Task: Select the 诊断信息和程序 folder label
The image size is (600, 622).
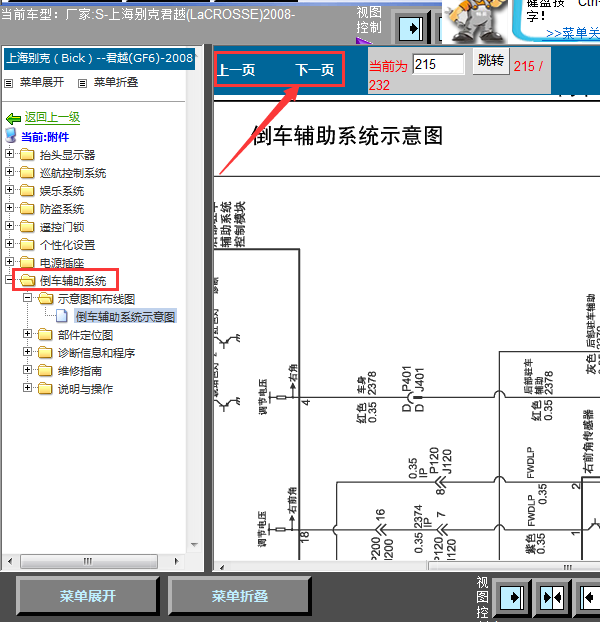Action: coord(96,353)
